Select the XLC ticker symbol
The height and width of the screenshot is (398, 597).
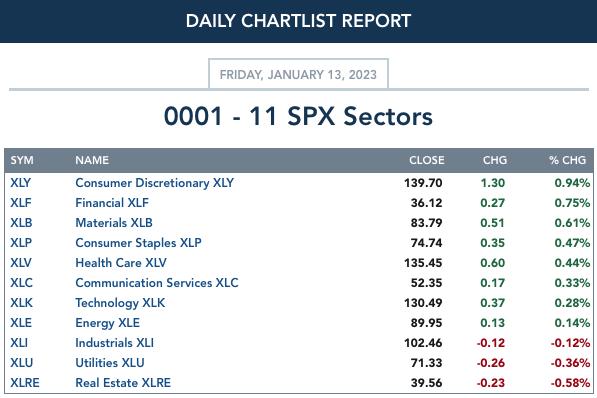click(21, 283)
